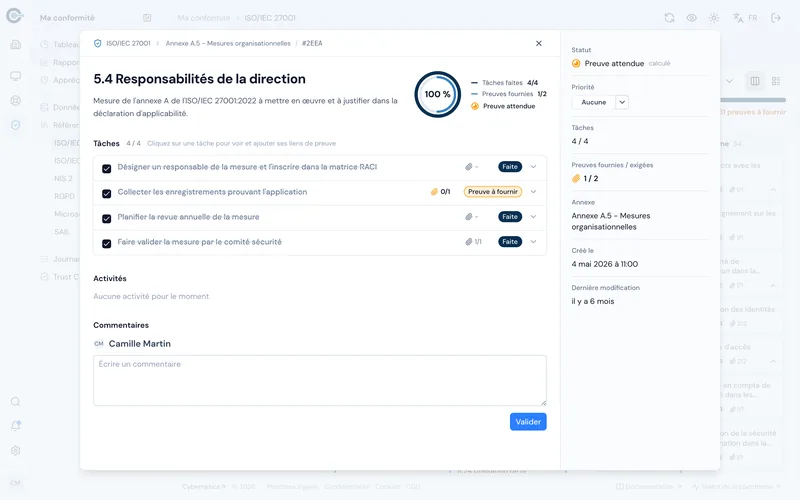The image size is (800, 500).
Task: Open the RGPD sidebar item
Action: [x=64, y=196]
